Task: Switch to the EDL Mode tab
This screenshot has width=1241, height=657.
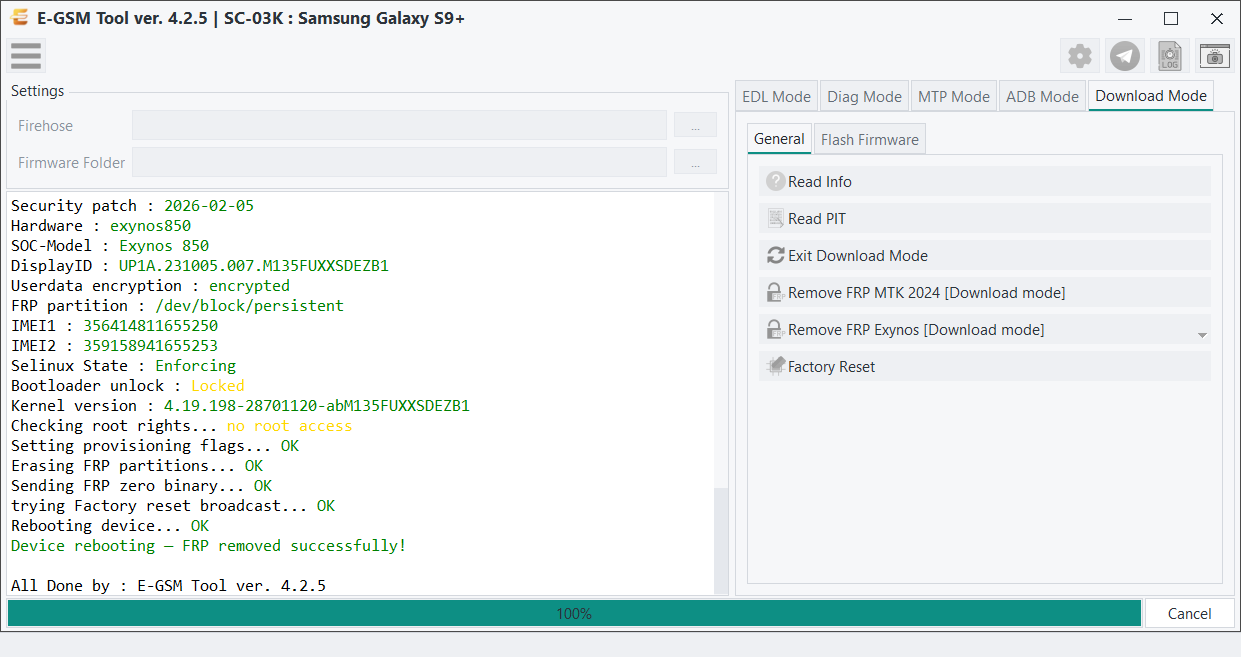Action: point(776,96)
